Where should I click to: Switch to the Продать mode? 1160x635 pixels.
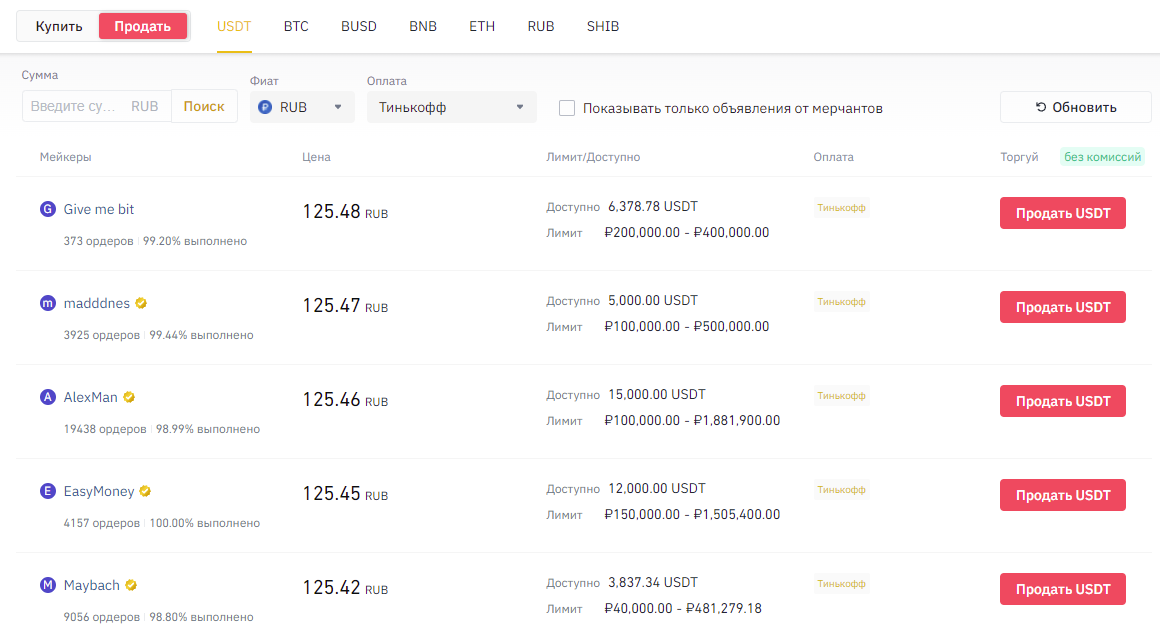tap(143, 26)
